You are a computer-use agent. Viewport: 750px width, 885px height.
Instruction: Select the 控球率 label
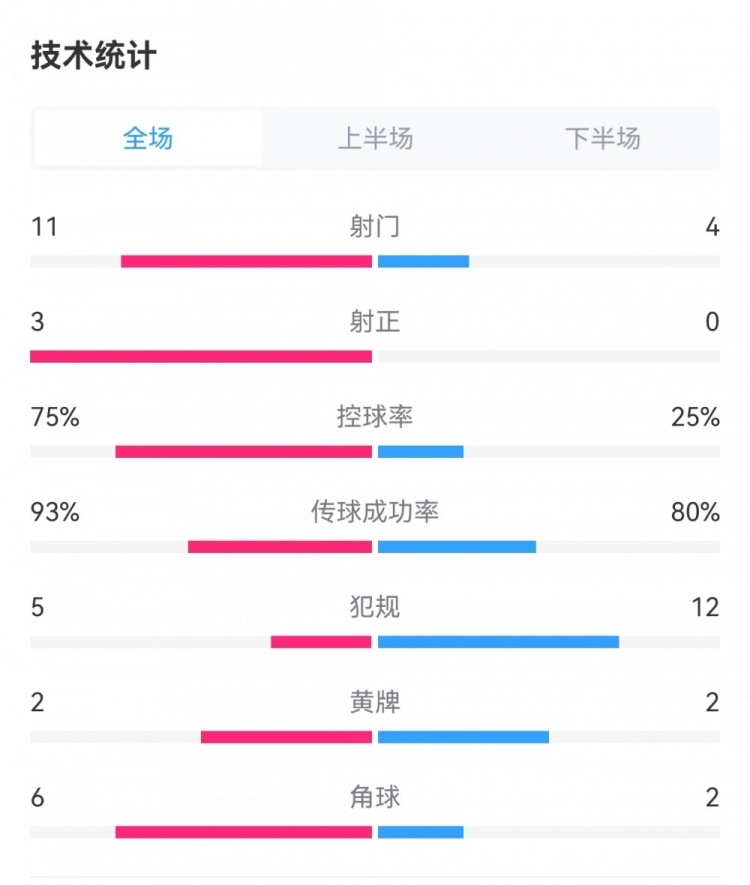[x=375, y=417]
